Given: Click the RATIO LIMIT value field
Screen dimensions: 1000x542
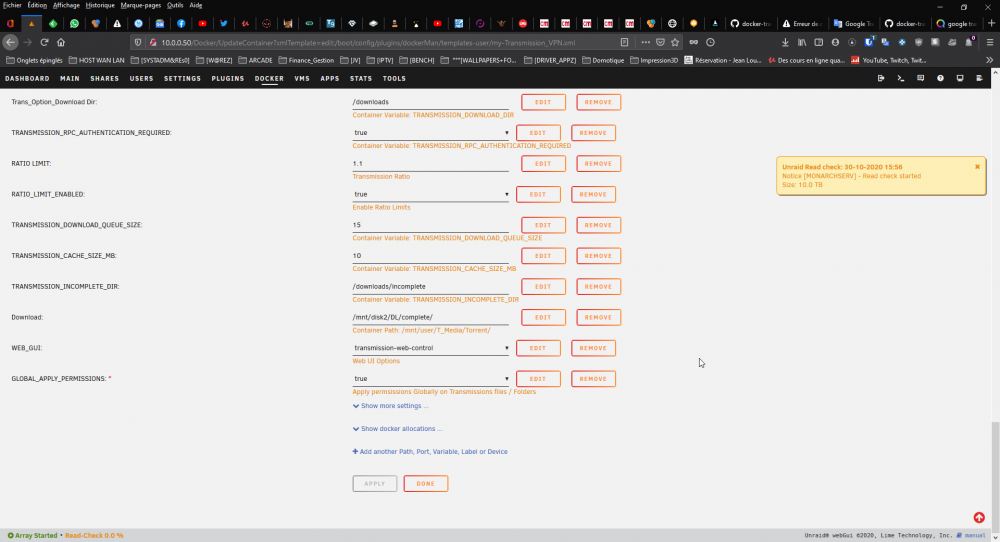Looking at the screenshot, I should 430,164.
